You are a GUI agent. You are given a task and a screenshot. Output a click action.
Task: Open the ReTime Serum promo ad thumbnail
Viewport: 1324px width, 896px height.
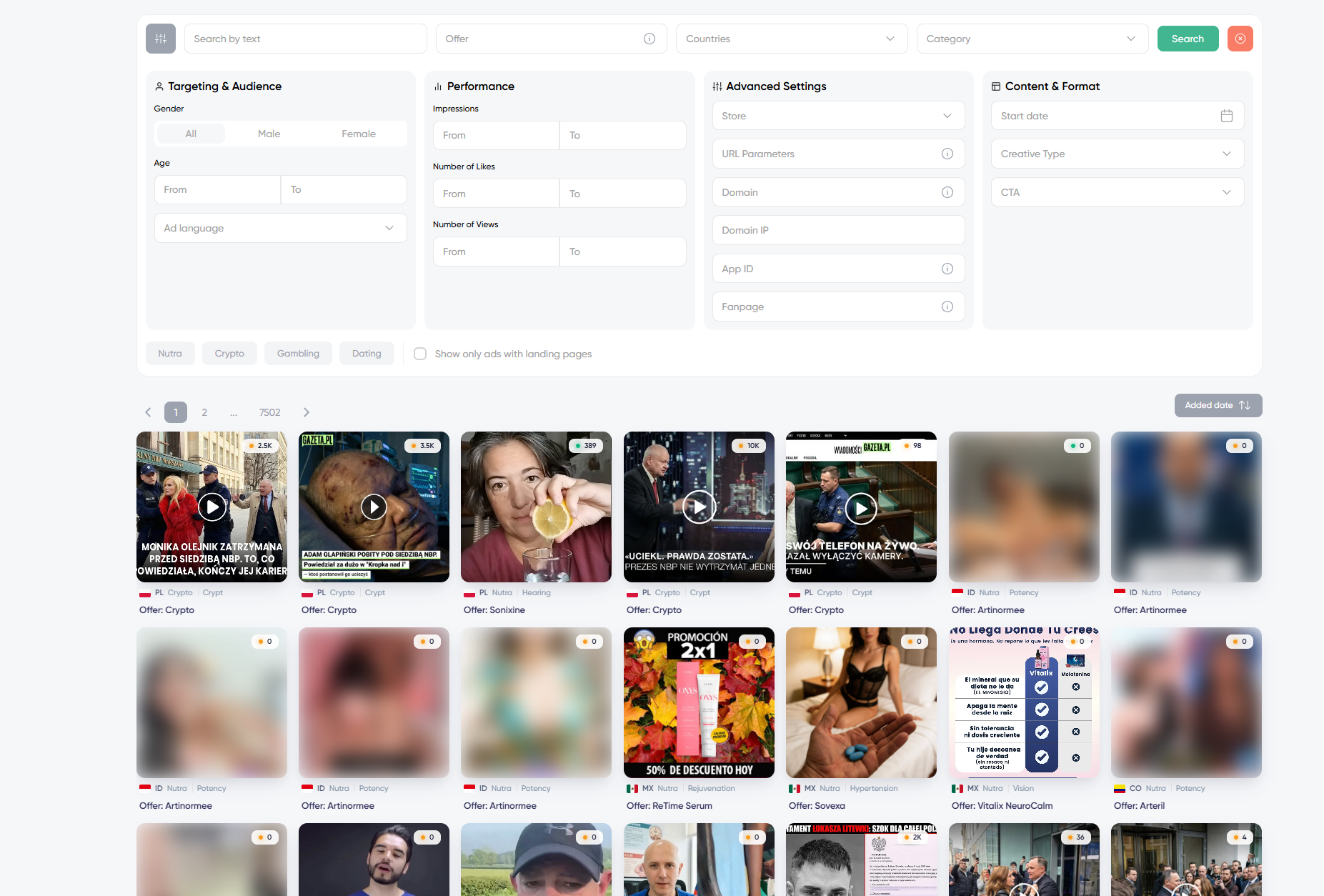pos(699,702)
